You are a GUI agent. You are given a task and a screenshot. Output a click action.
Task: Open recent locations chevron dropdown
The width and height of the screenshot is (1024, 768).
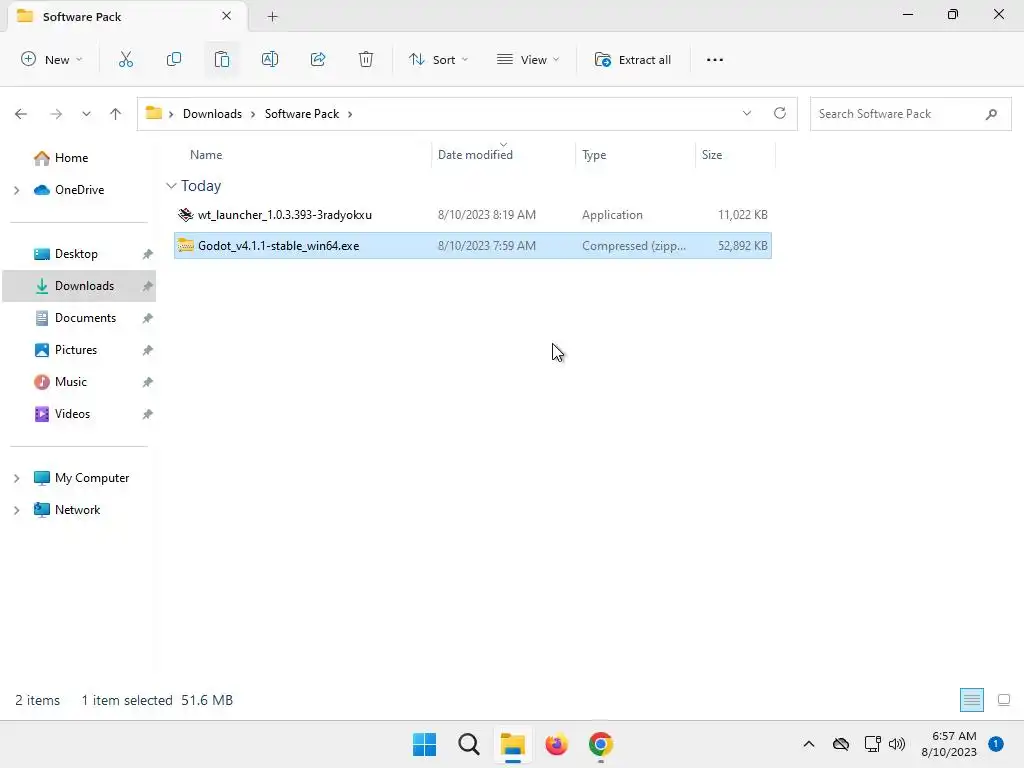coord(86,114)
